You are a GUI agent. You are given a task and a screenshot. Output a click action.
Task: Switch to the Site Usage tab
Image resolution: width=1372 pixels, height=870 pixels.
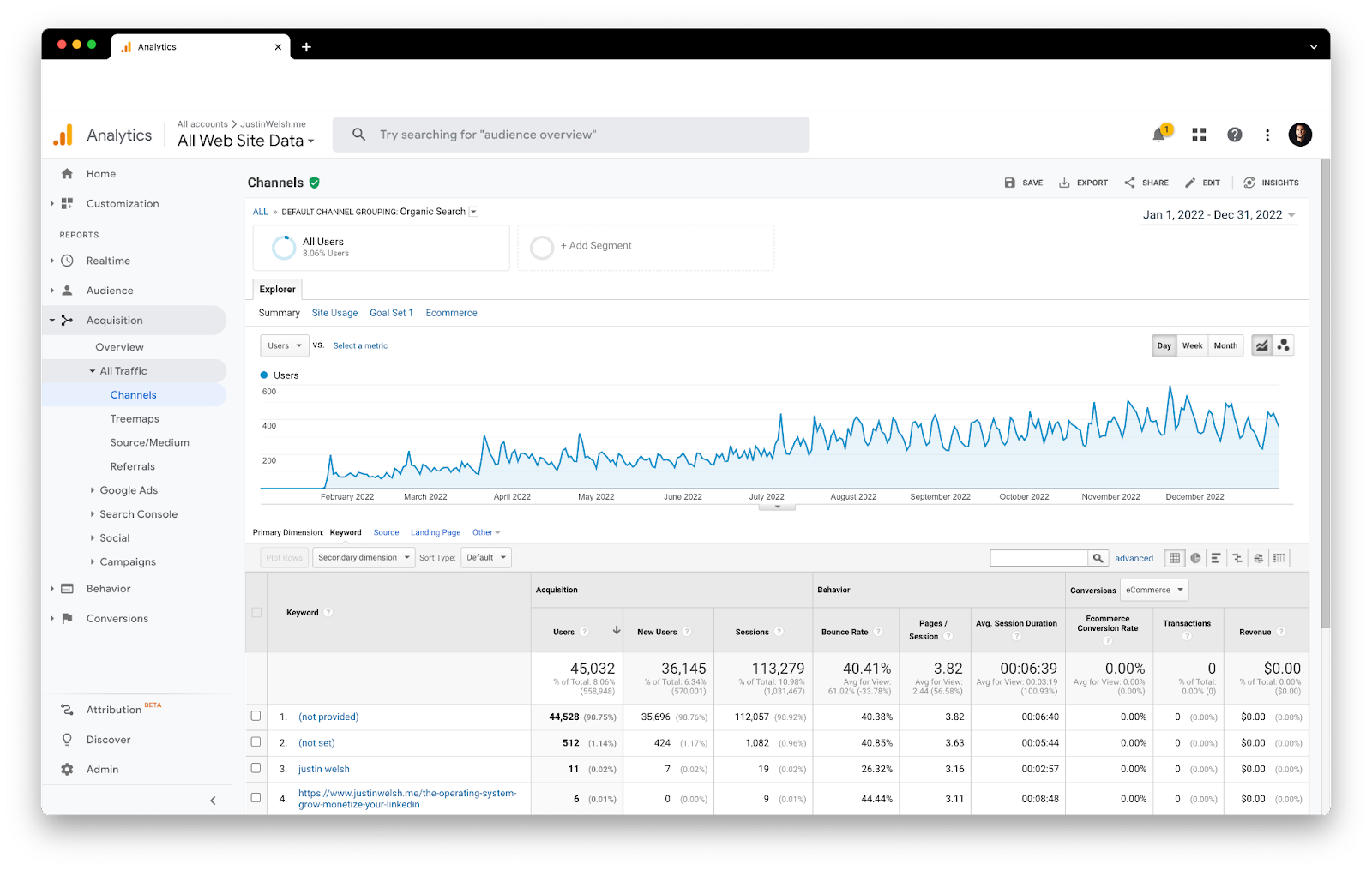334,313
